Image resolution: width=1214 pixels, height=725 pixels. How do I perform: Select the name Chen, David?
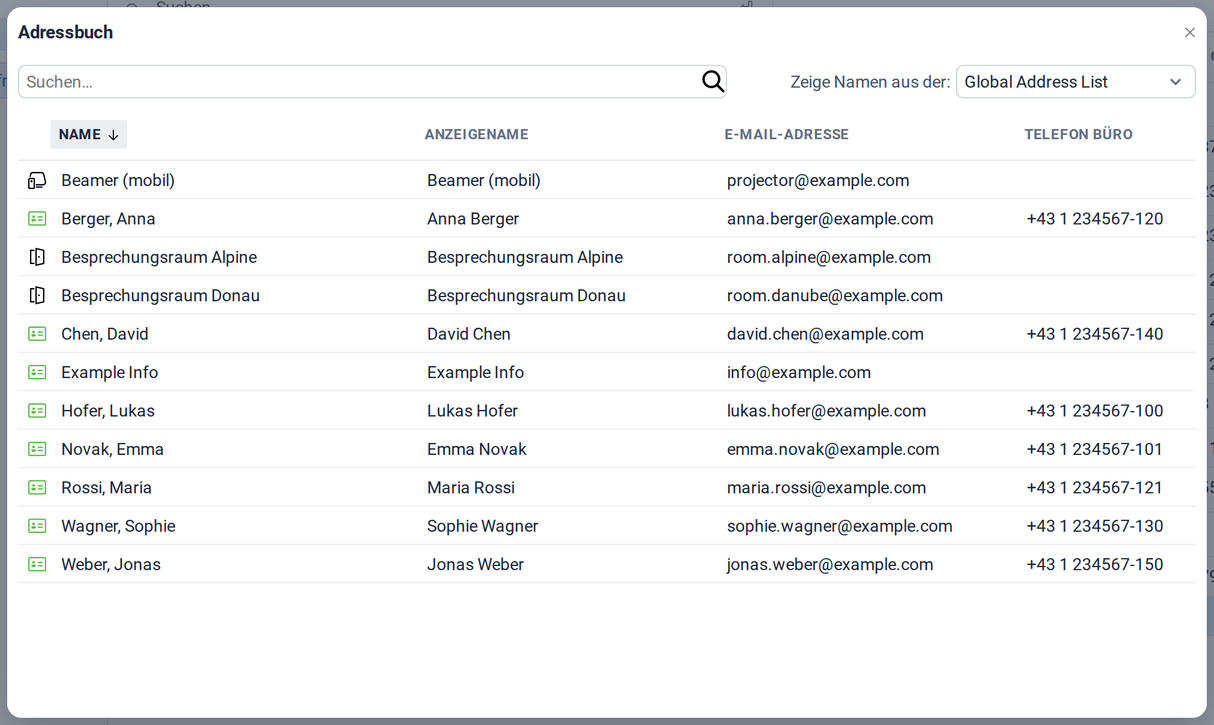coord(104,334)
